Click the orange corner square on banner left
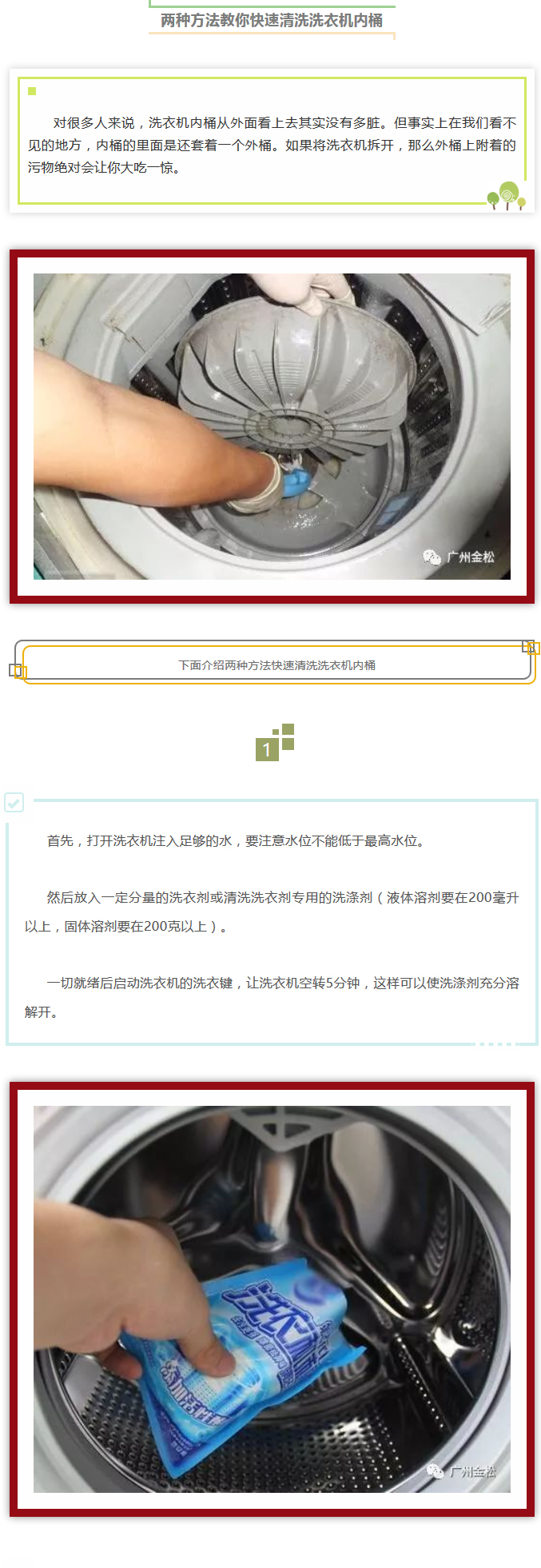Image resolution: width=541 pixels, height=1568 pixels. tap(21, 673)
